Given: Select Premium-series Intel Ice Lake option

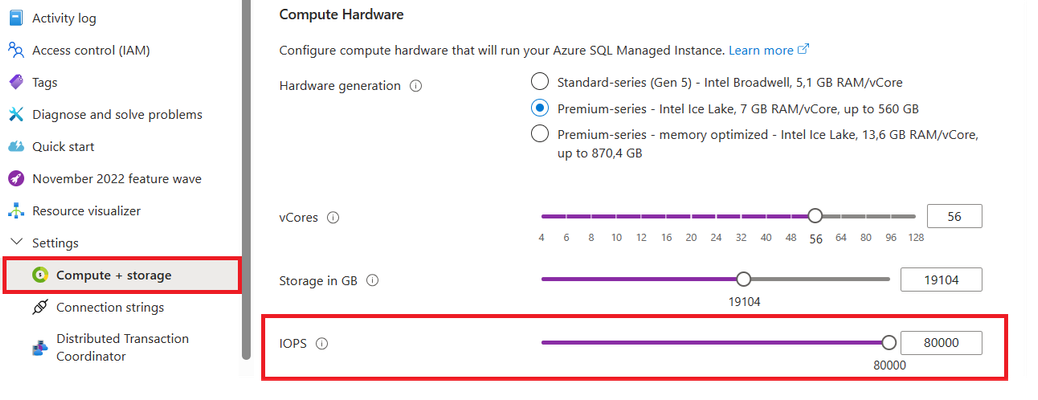Looking at the screenshot, I should 540,108.
